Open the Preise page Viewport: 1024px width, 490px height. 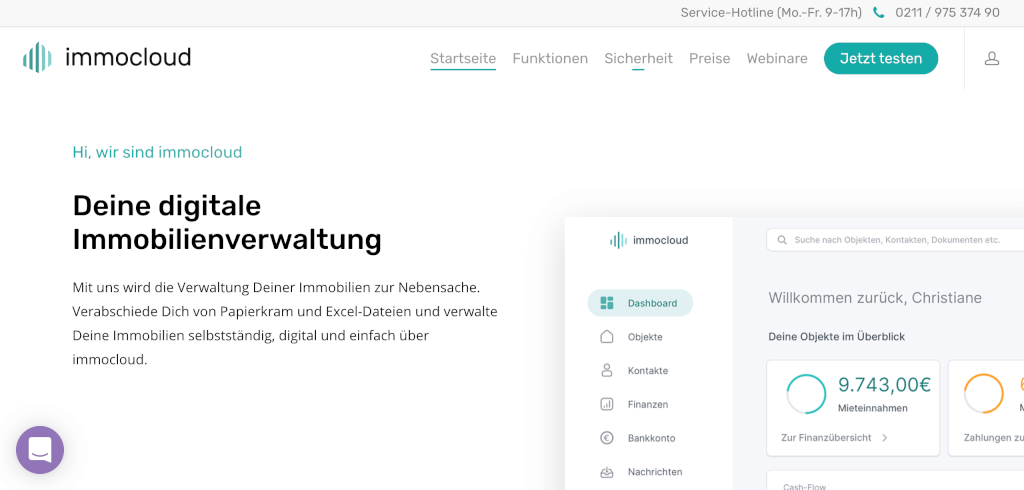coord(709,59)
